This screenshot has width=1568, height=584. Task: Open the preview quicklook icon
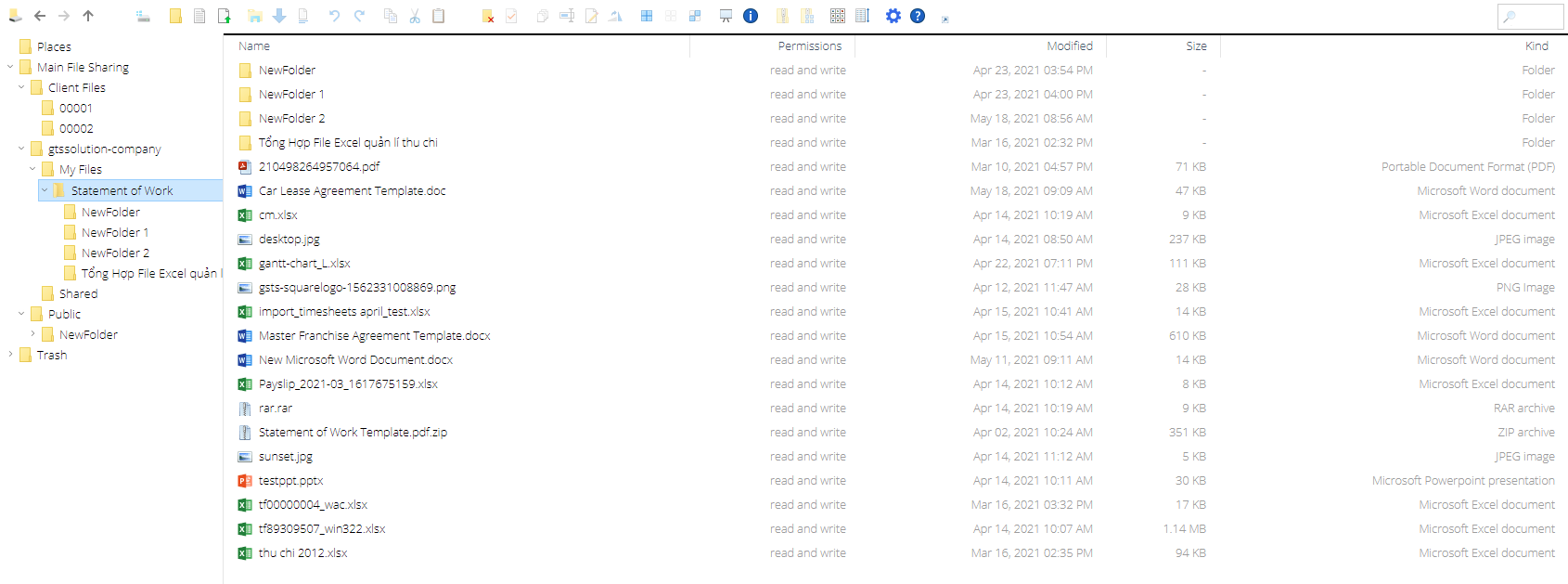point(726,16)
